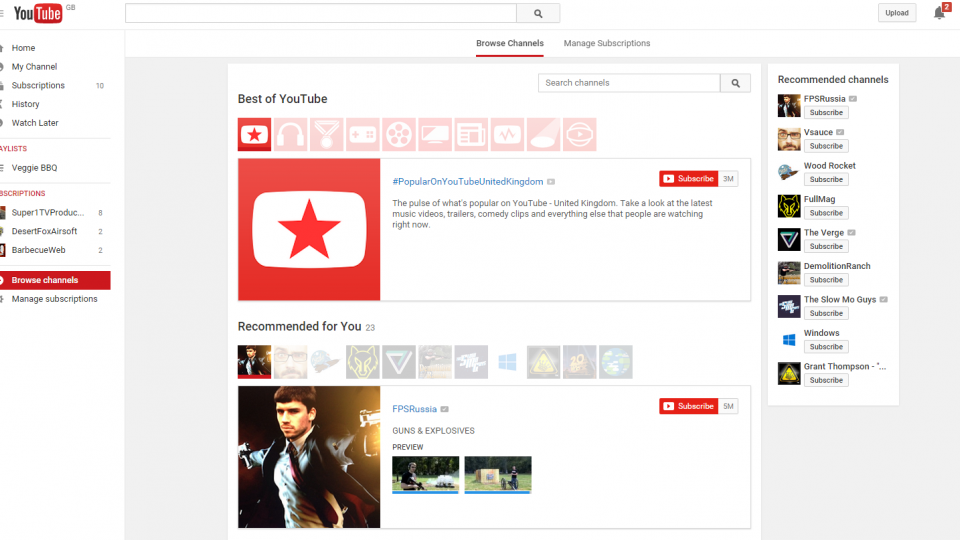Viewport: 960px width, 540px height.
Task: Open the #PopularOnYouTubeUnitedKingdom channel link
Action: 468,182
